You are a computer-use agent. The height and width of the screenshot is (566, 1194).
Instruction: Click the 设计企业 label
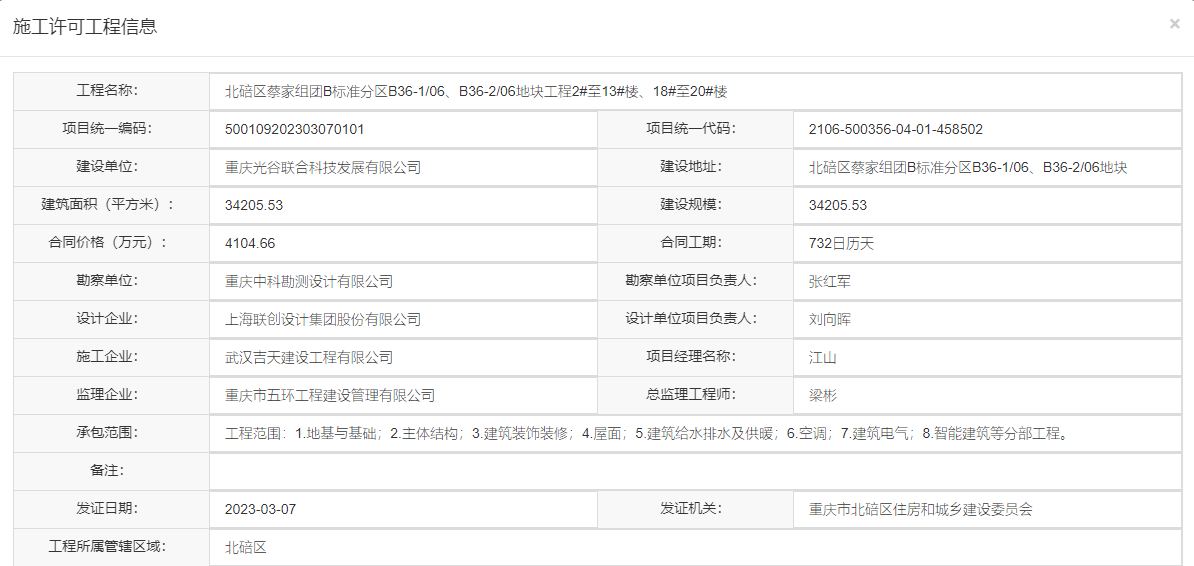pos(107,318)
